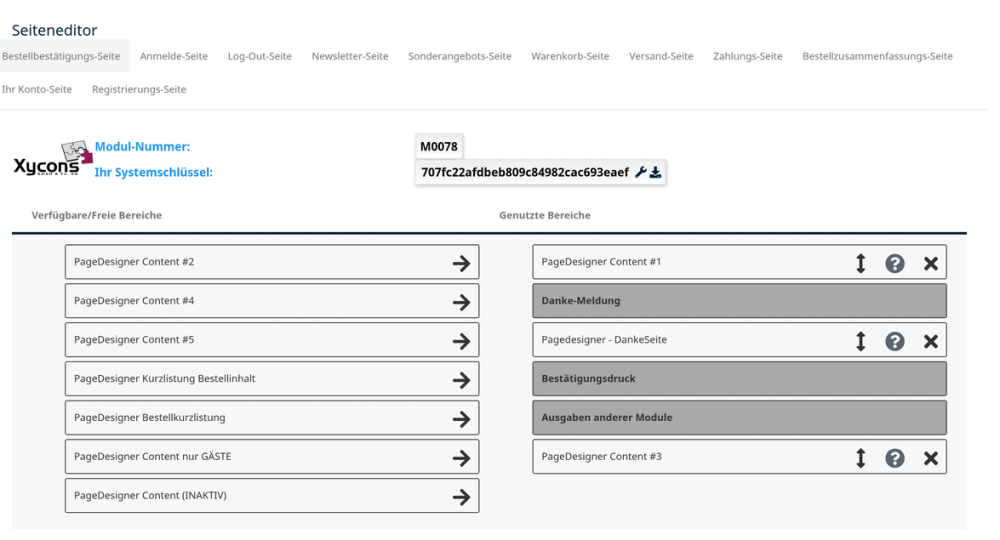Select the Versand-Seite tab
Viewport: 1000px width, 540px height.
click(661, 56)
